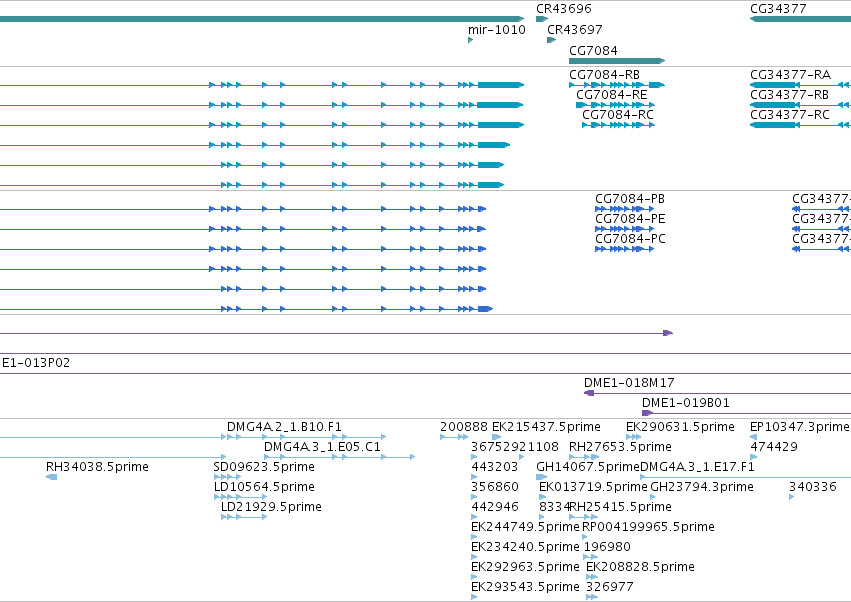Click the 326977 feature label

[x=609, y=588]
